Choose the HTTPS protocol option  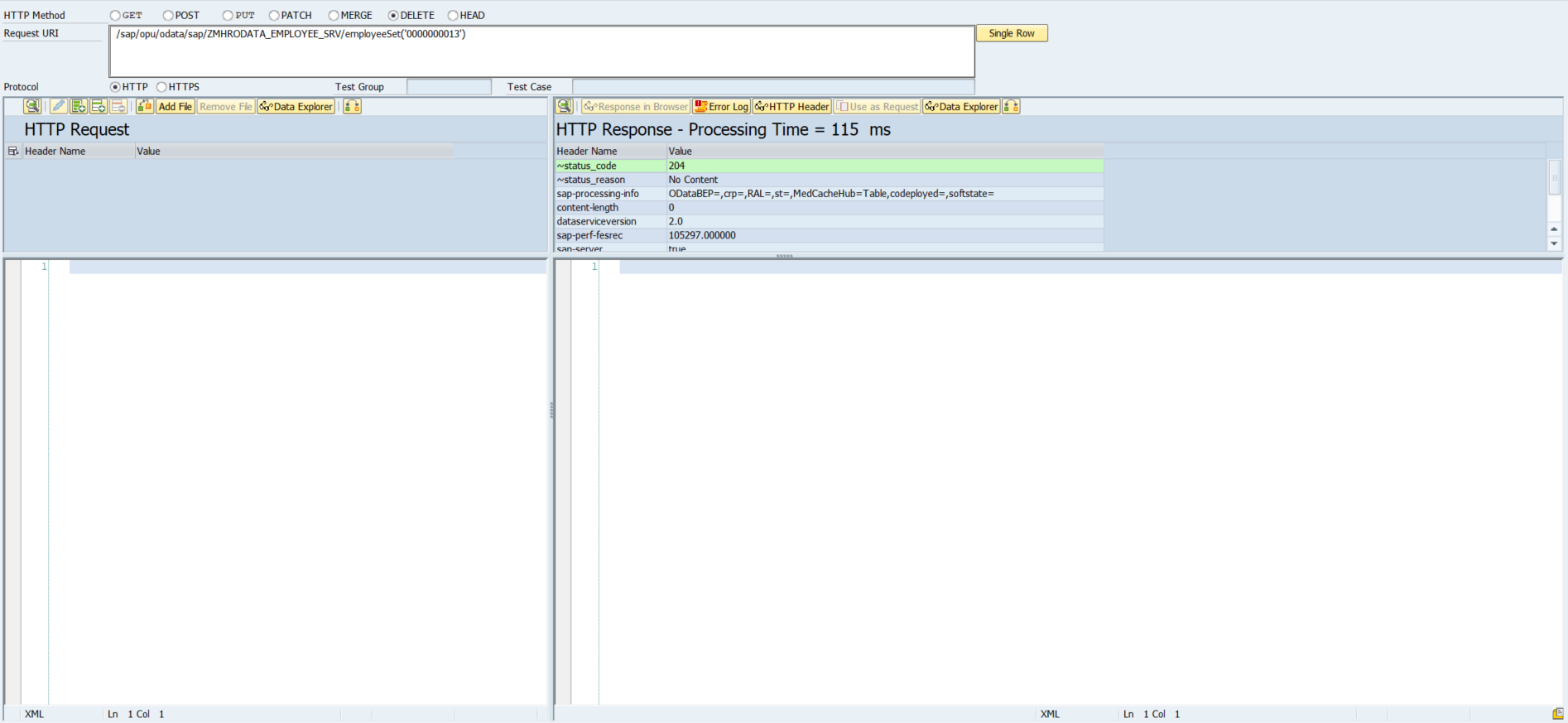click(161, 87)
